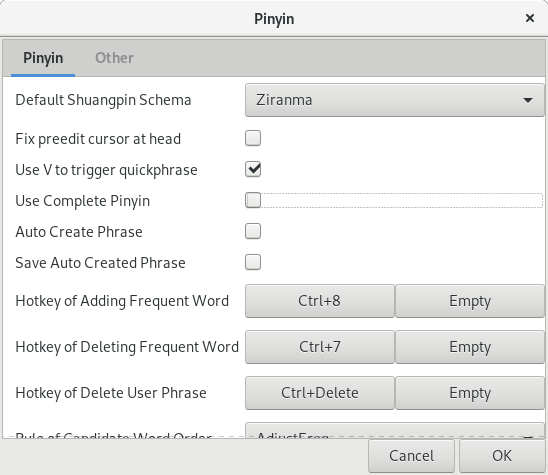Click the Cancel button
This screenshot has width=548, height=475.
[x=411, y=456]
